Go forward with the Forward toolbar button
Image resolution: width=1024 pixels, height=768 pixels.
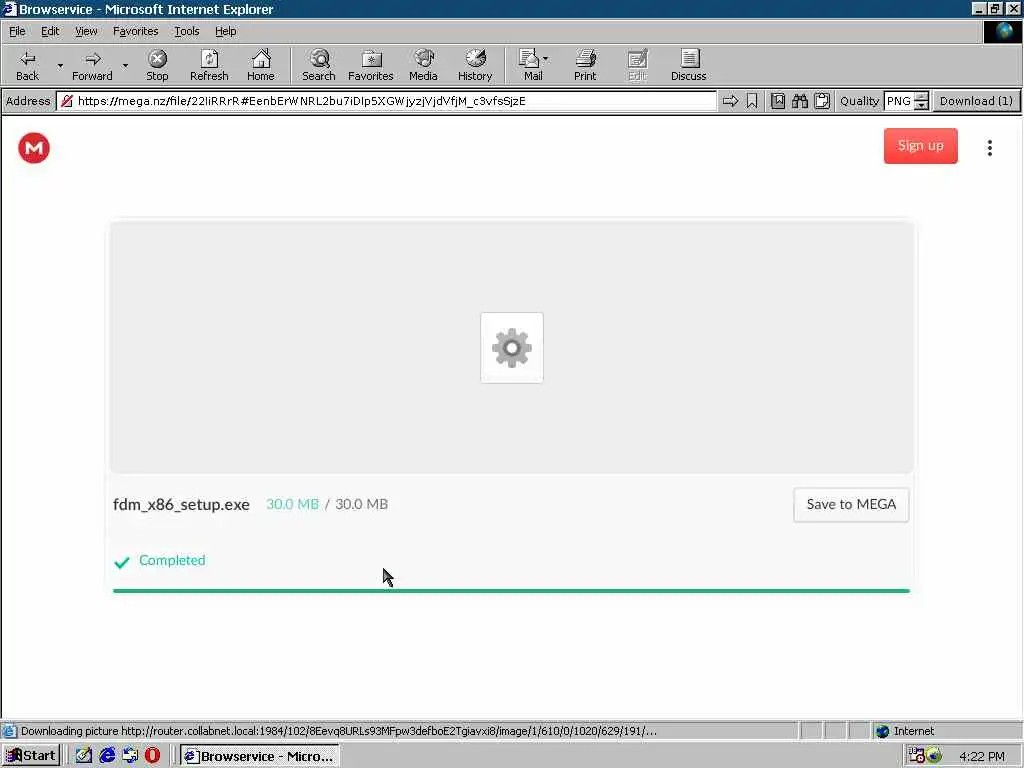click(92, 65)
